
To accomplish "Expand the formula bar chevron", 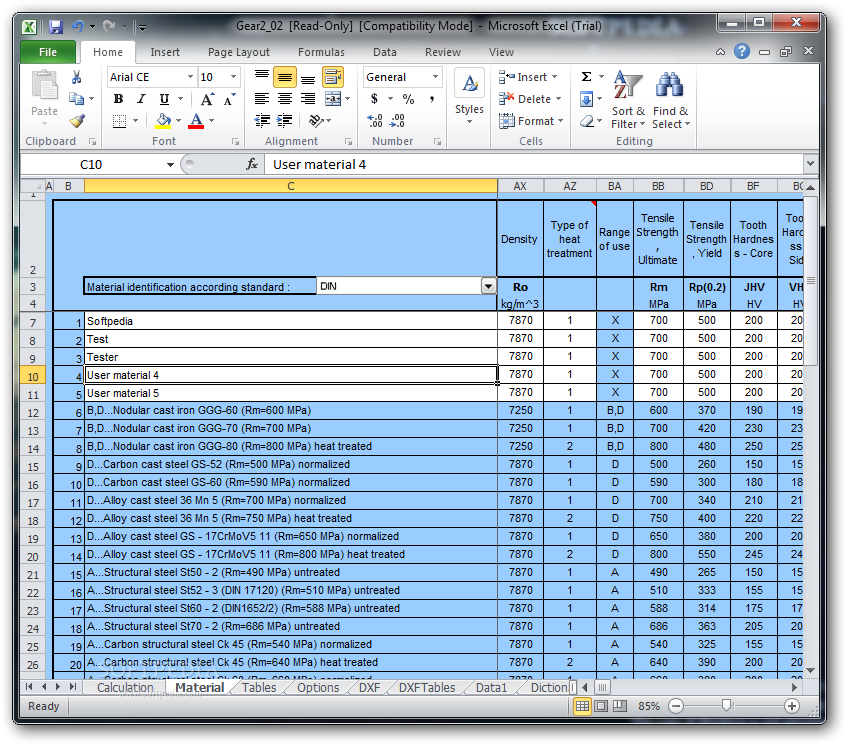I will [810, 163].
